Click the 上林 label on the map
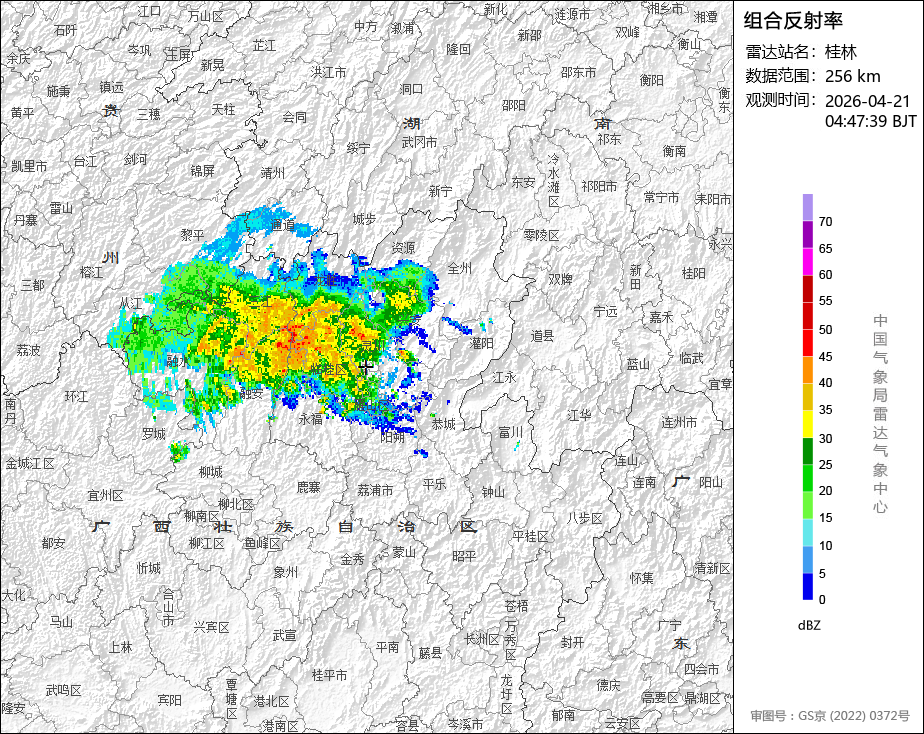The image size is (924, 734). [120, 647]
